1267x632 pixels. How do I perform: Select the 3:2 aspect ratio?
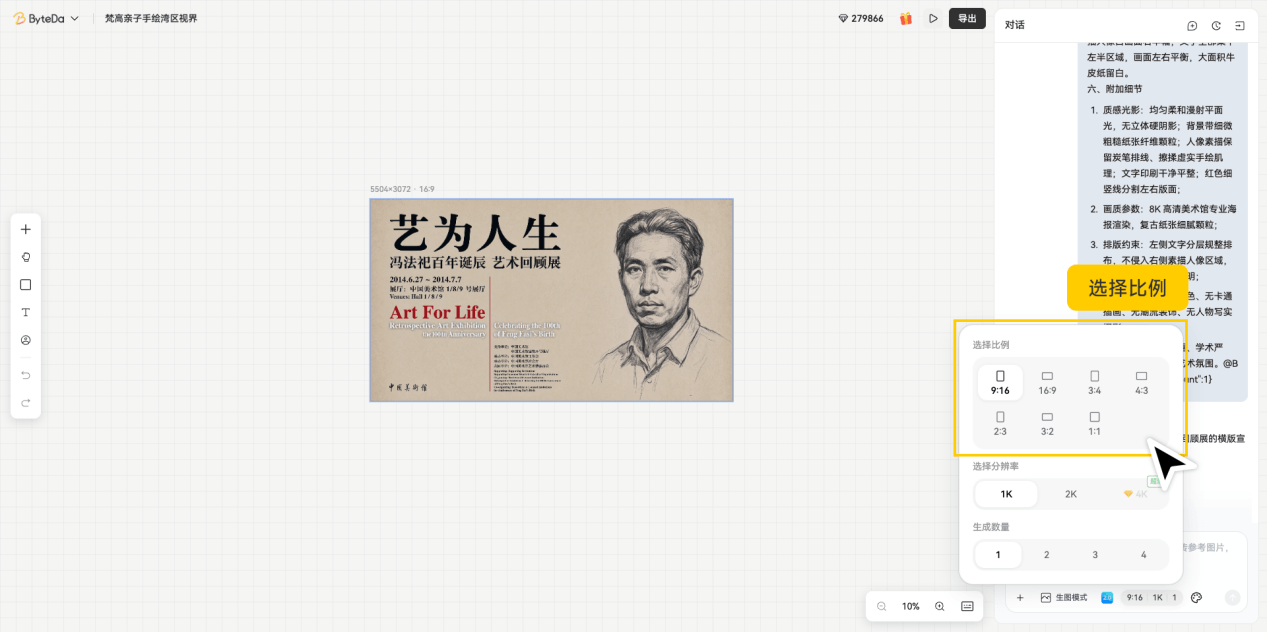[x=1047, y=423]
